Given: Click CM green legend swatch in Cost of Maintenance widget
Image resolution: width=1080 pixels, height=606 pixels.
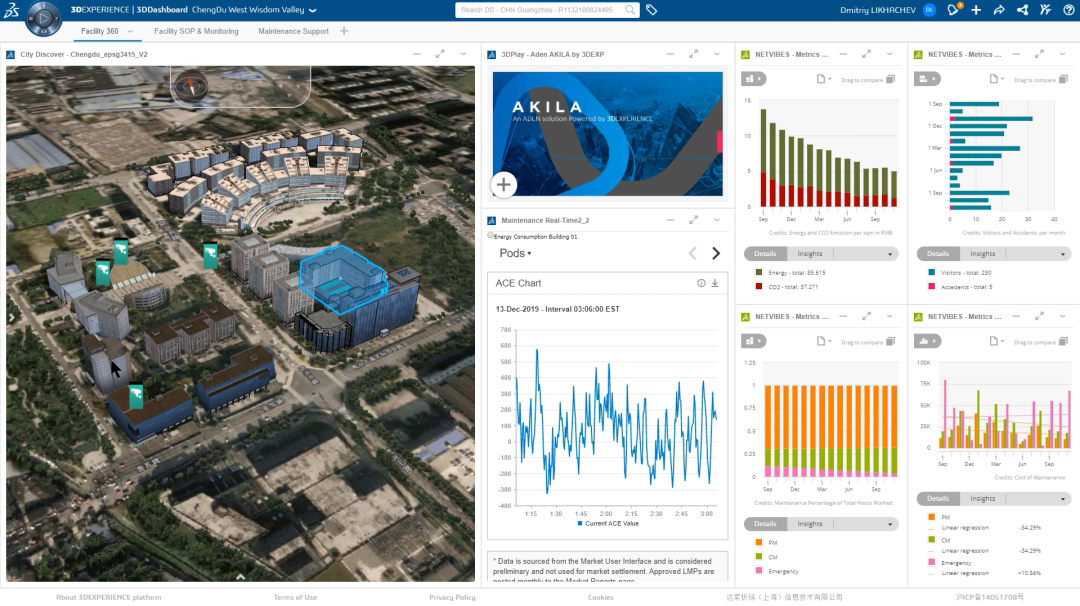Looking at the screenshot, I should coord(932,539).
